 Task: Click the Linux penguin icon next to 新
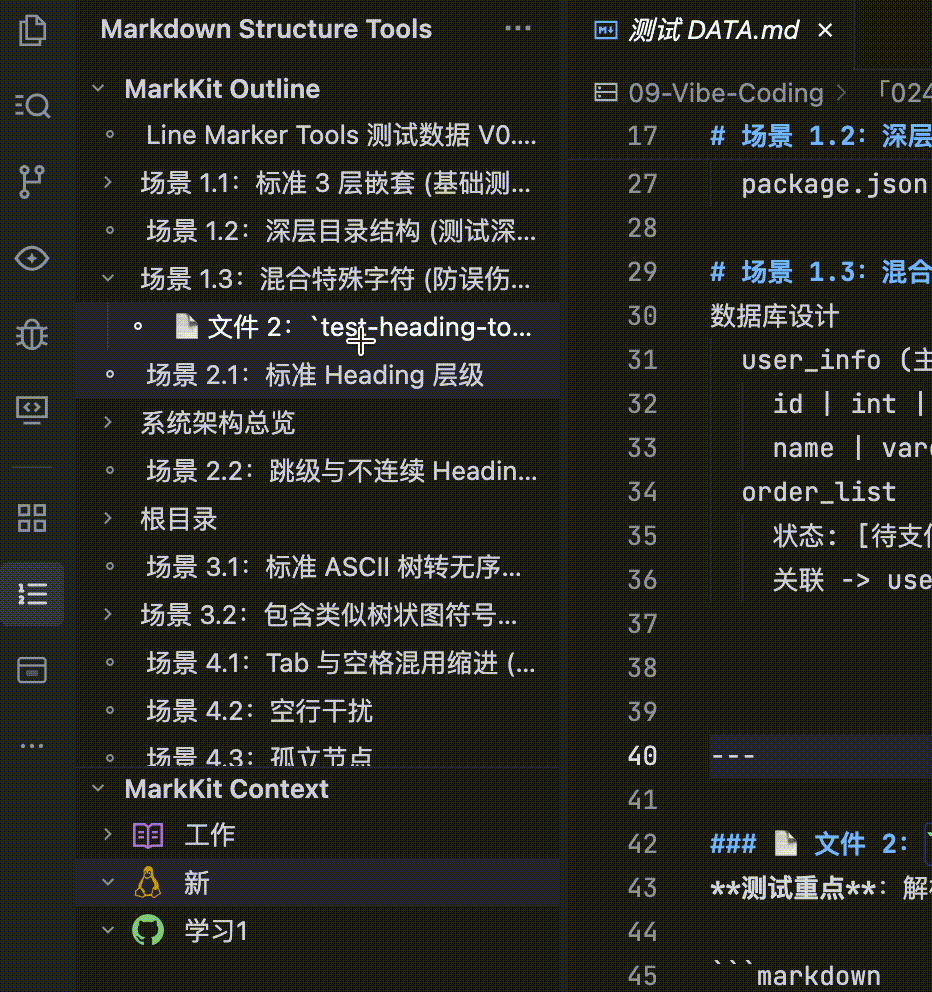pos(148,883)
